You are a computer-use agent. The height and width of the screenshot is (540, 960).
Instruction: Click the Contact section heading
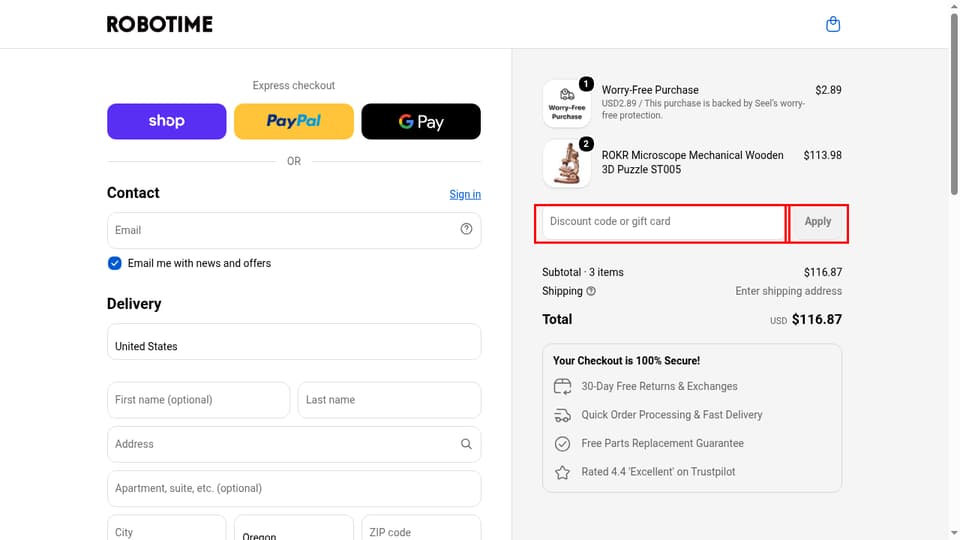pos(133,193)
